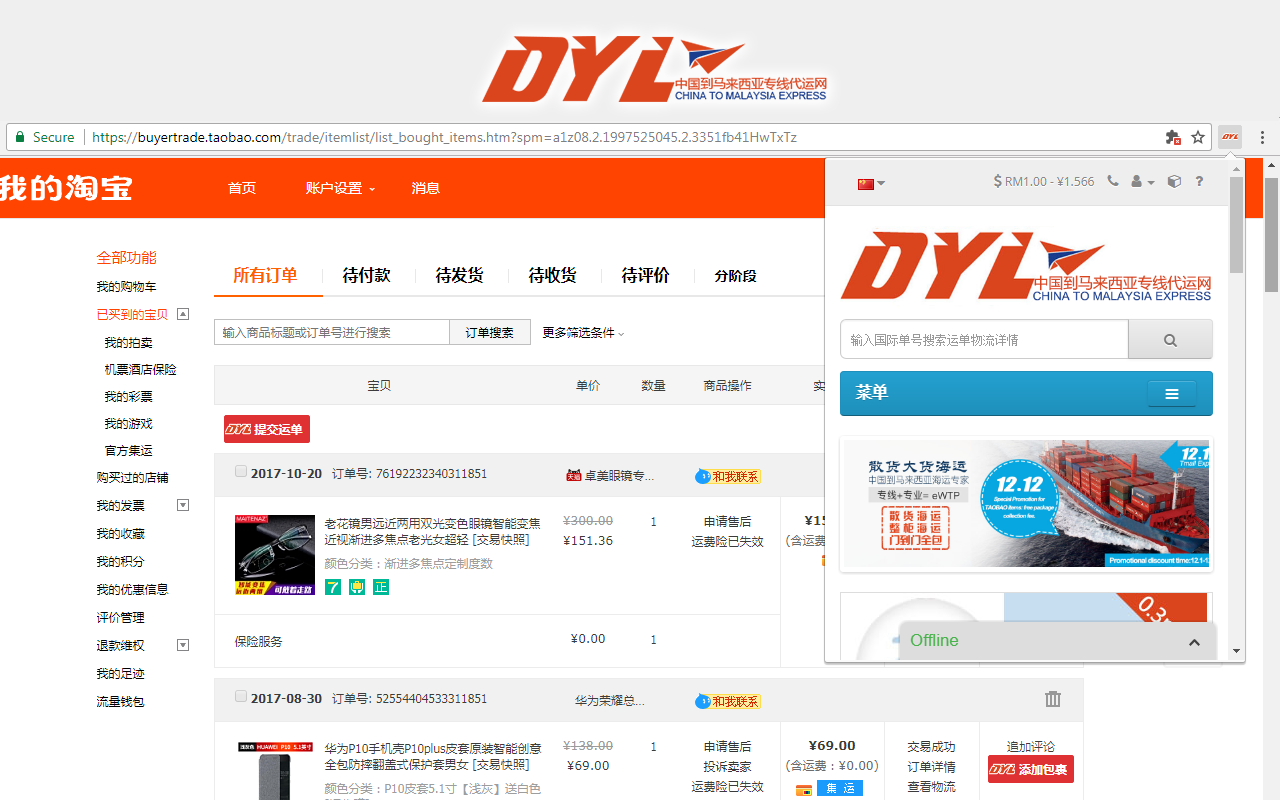Click the DYL 提交运单 button

[x=267, y=429]
